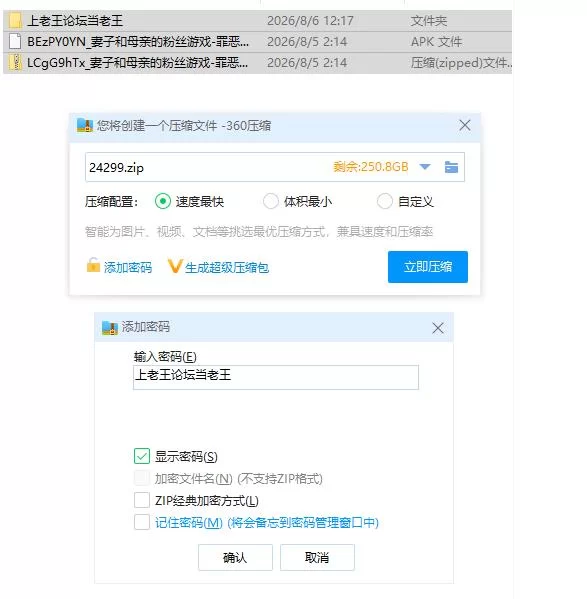The image size is (587, 599).
Task: Confirm password with the 确认 button
Action: coord(235,557)
